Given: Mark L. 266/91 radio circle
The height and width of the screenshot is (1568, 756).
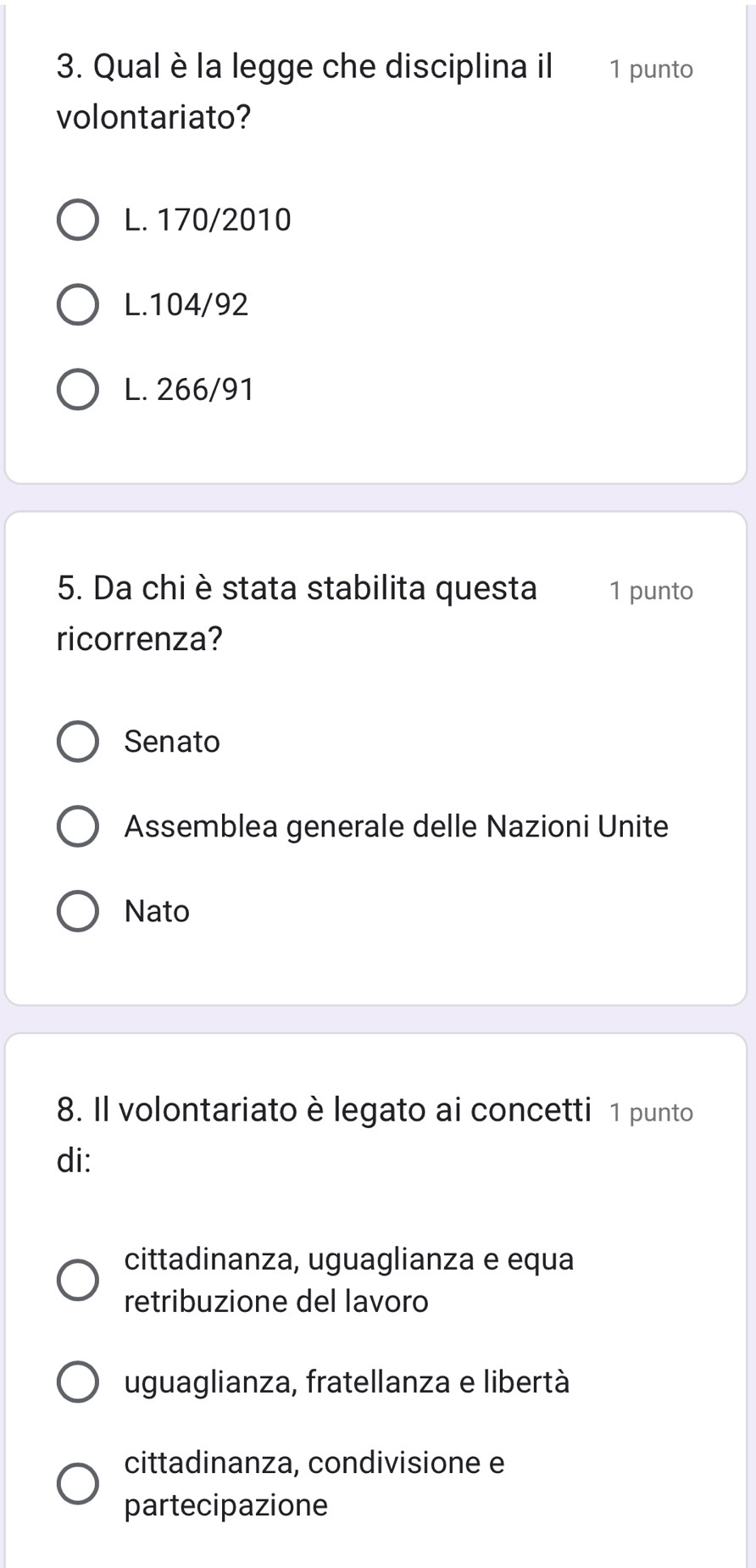Looking at the screenshot, I should [x=77, y=390].
